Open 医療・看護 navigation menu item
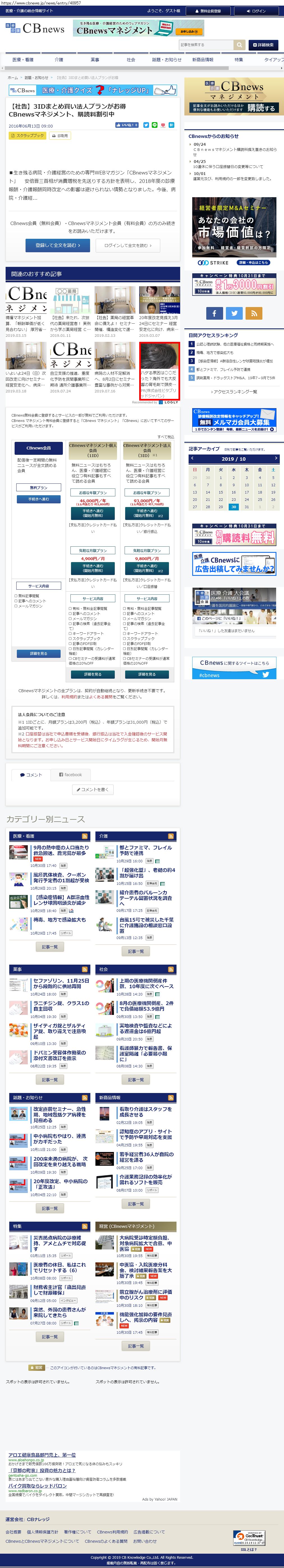284x1568 pixels. click(x=23, y=60)
